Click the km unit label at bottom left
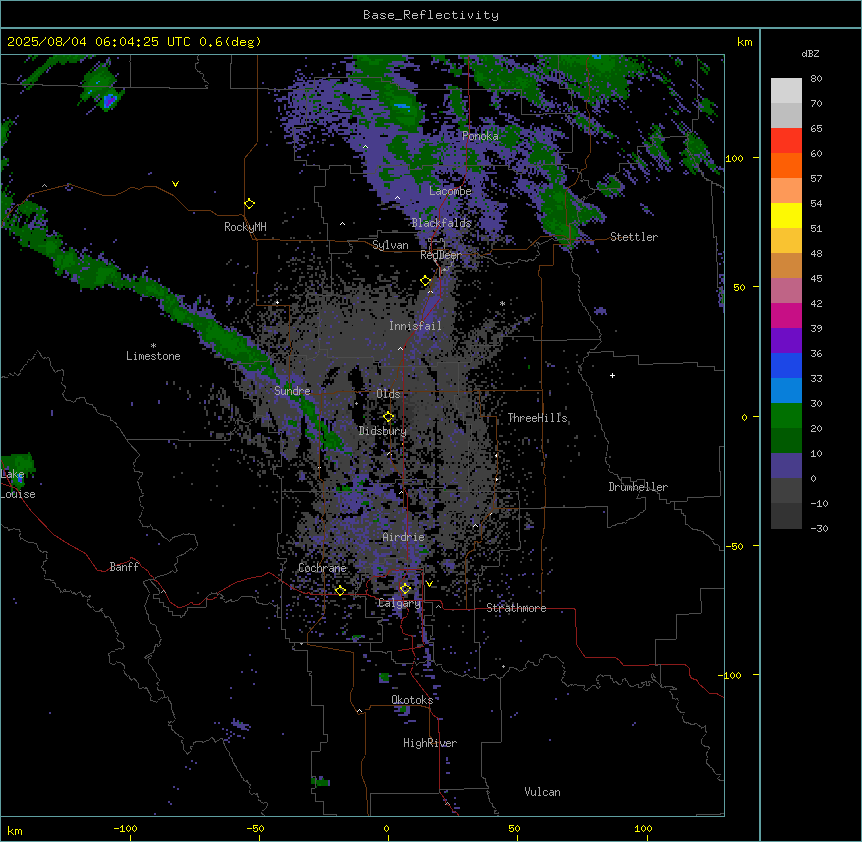 click(x=15, y=830)
